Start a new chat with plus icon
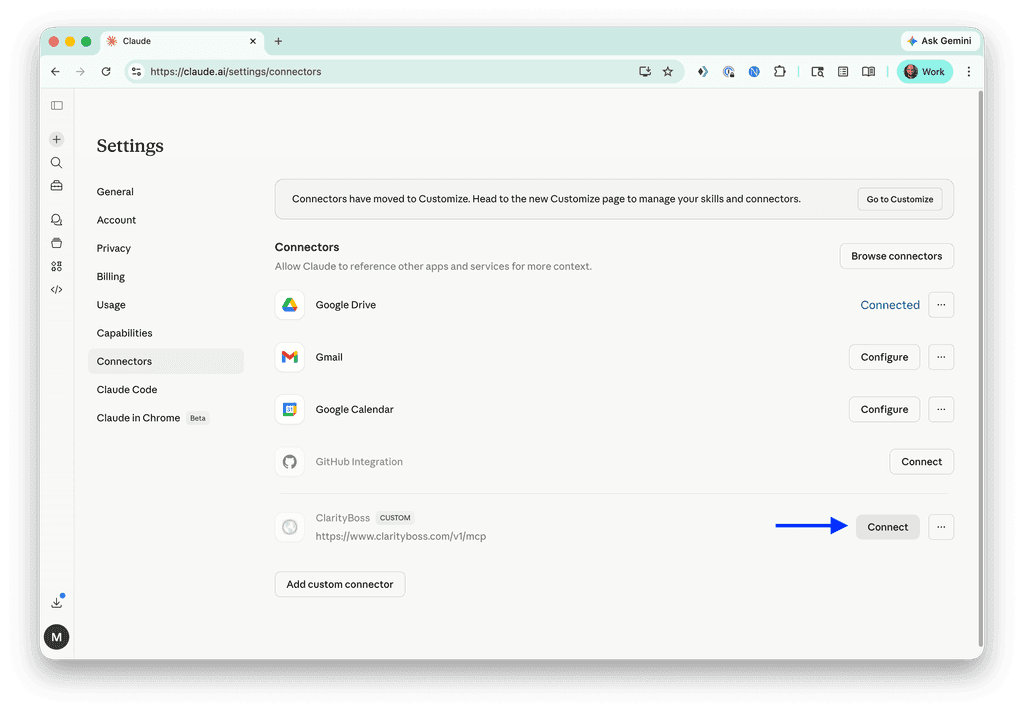Viewport: 1024px width, 712px height. pos(57,139)
